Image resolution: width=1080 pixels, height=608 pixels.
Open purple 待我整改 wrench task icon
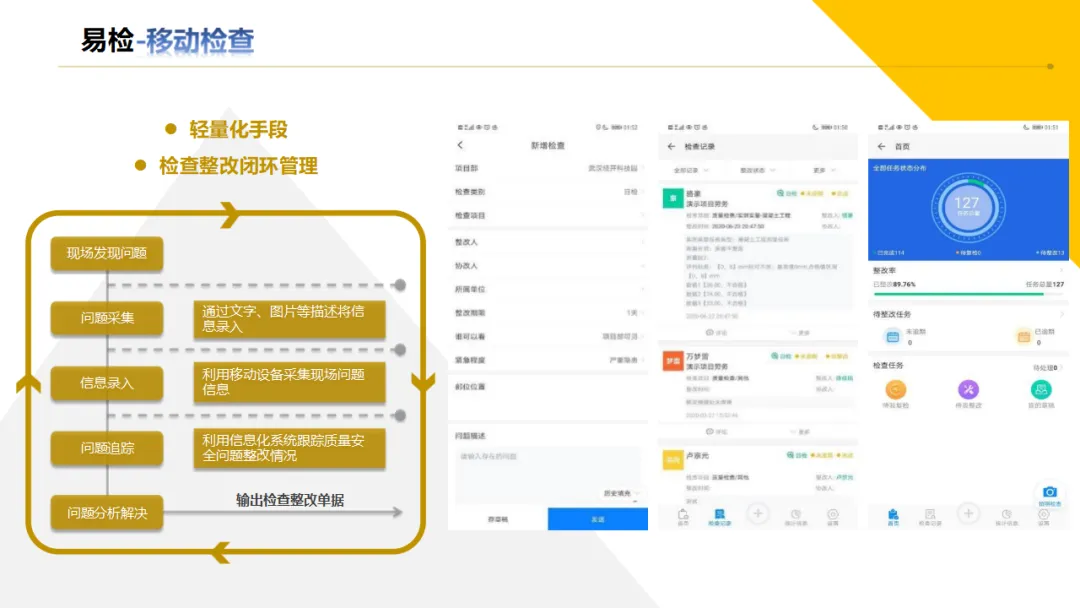[968, 390]
